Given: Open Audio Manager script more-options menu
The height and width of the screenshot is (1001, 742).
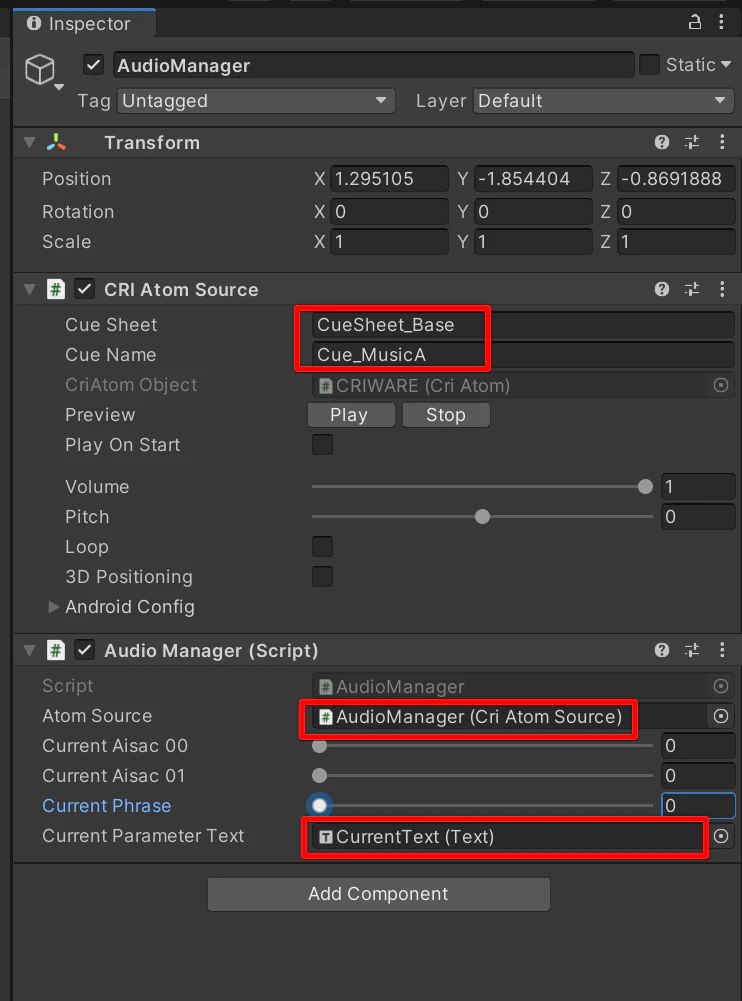Looking at the screenshot, I should 722,650.
